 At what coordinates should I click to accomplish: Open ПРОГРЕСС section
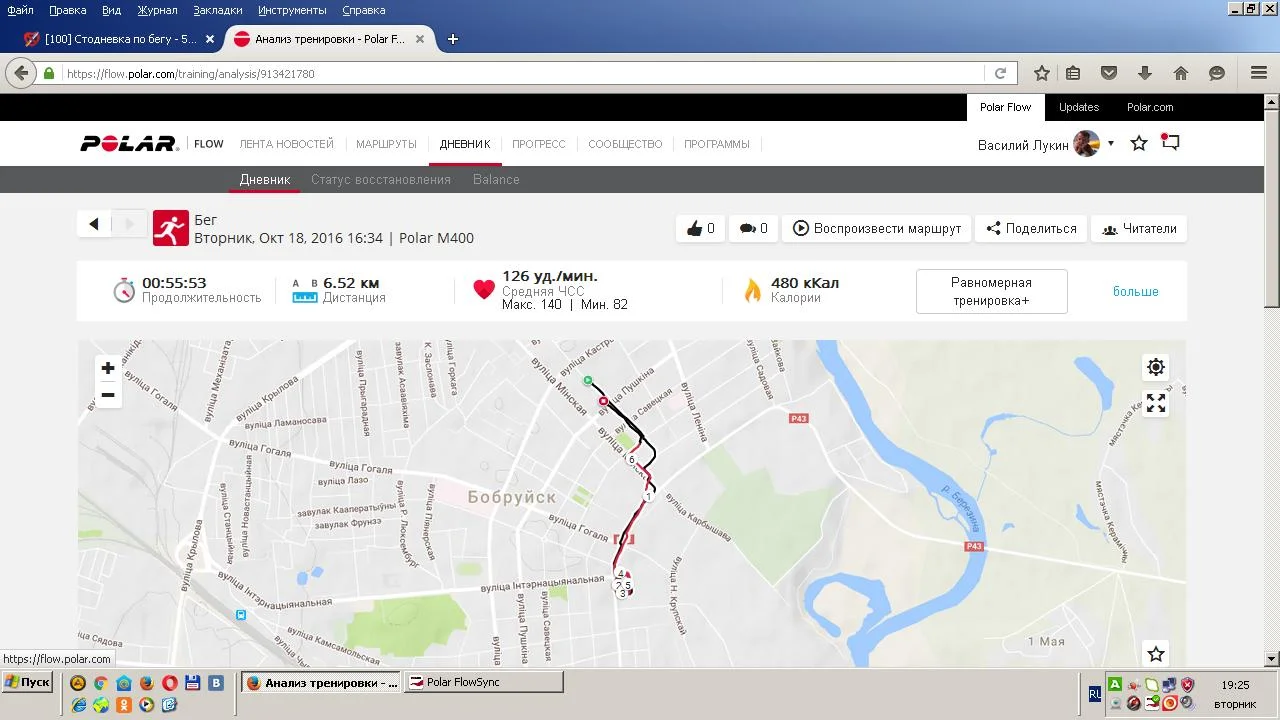539,144
